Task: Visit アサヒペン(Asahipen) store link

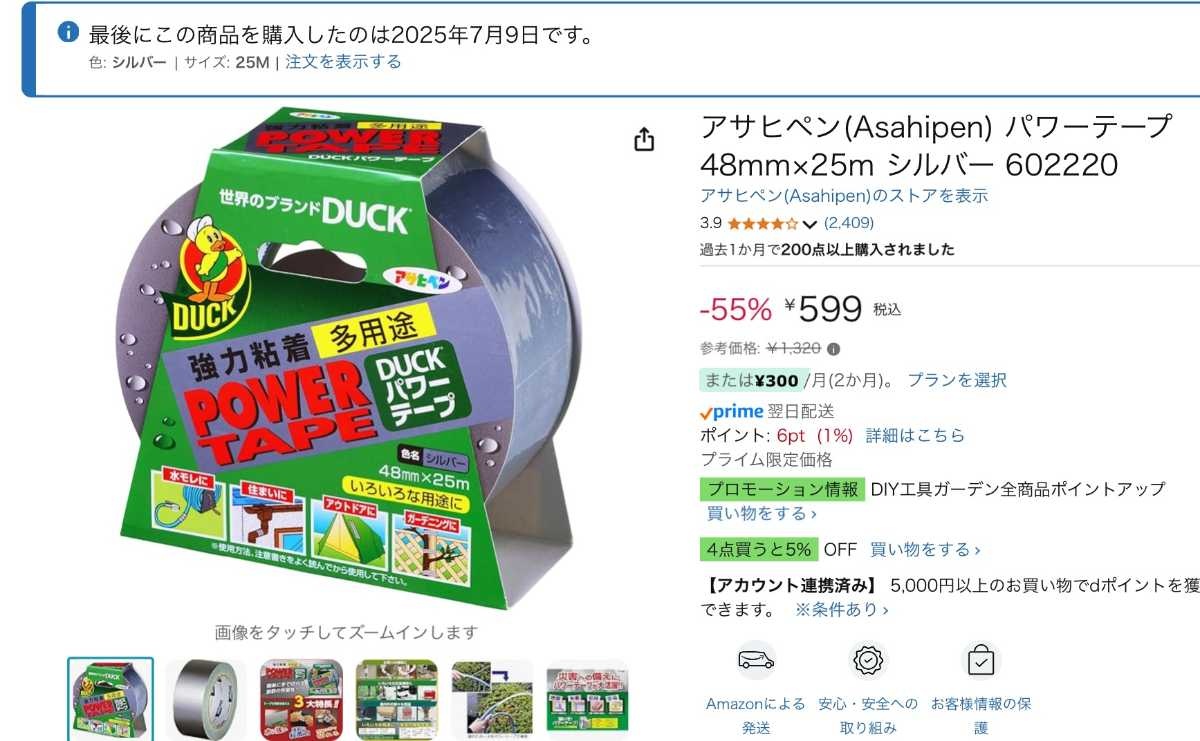Action: [x=844, y=196]
